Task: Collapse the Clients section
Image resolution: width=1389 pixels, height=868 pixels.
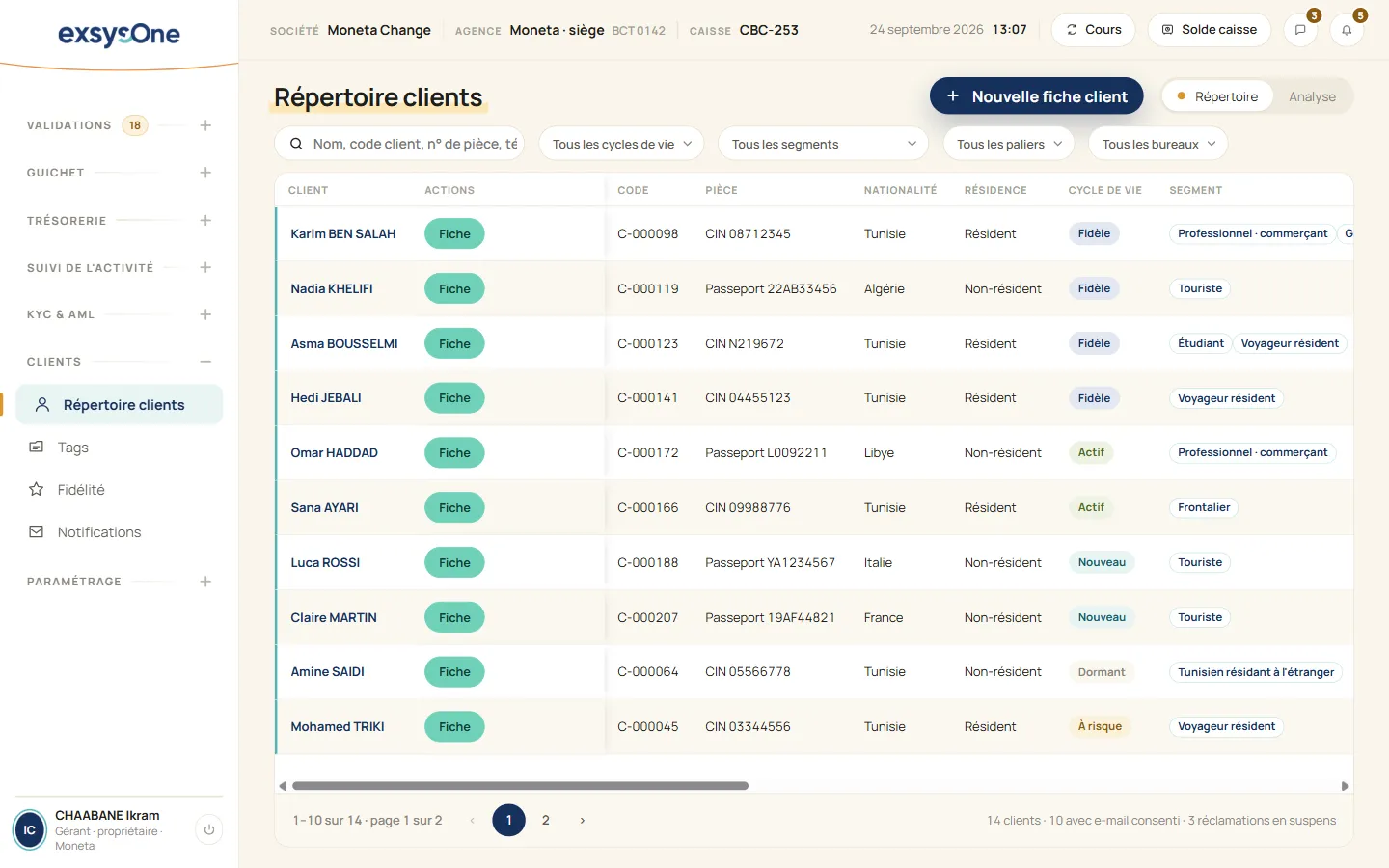Action: (x=205, y=362)
